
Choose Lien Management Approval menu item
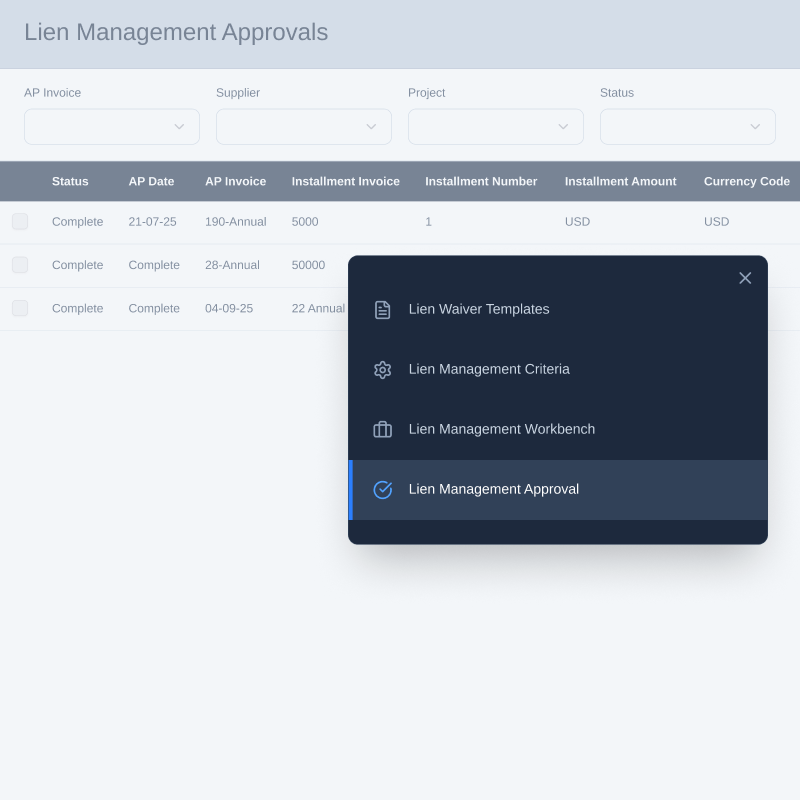493,490
